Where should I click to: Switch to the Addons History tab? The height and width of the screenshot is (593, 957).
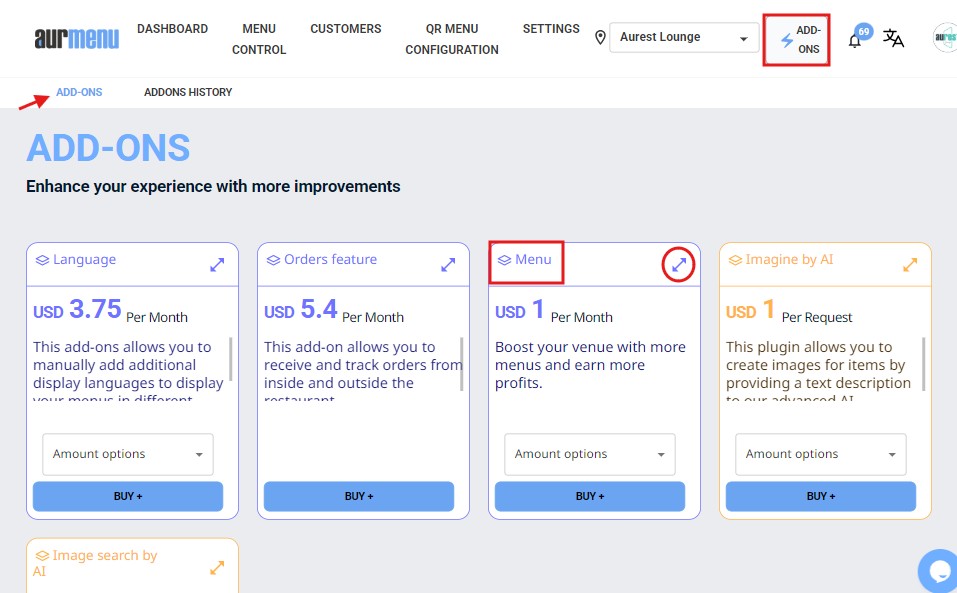(x=188, y=92)
